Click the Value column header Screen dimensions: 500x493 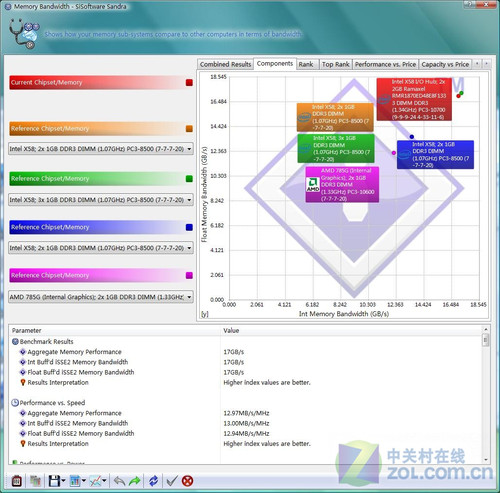coord(351,330)
